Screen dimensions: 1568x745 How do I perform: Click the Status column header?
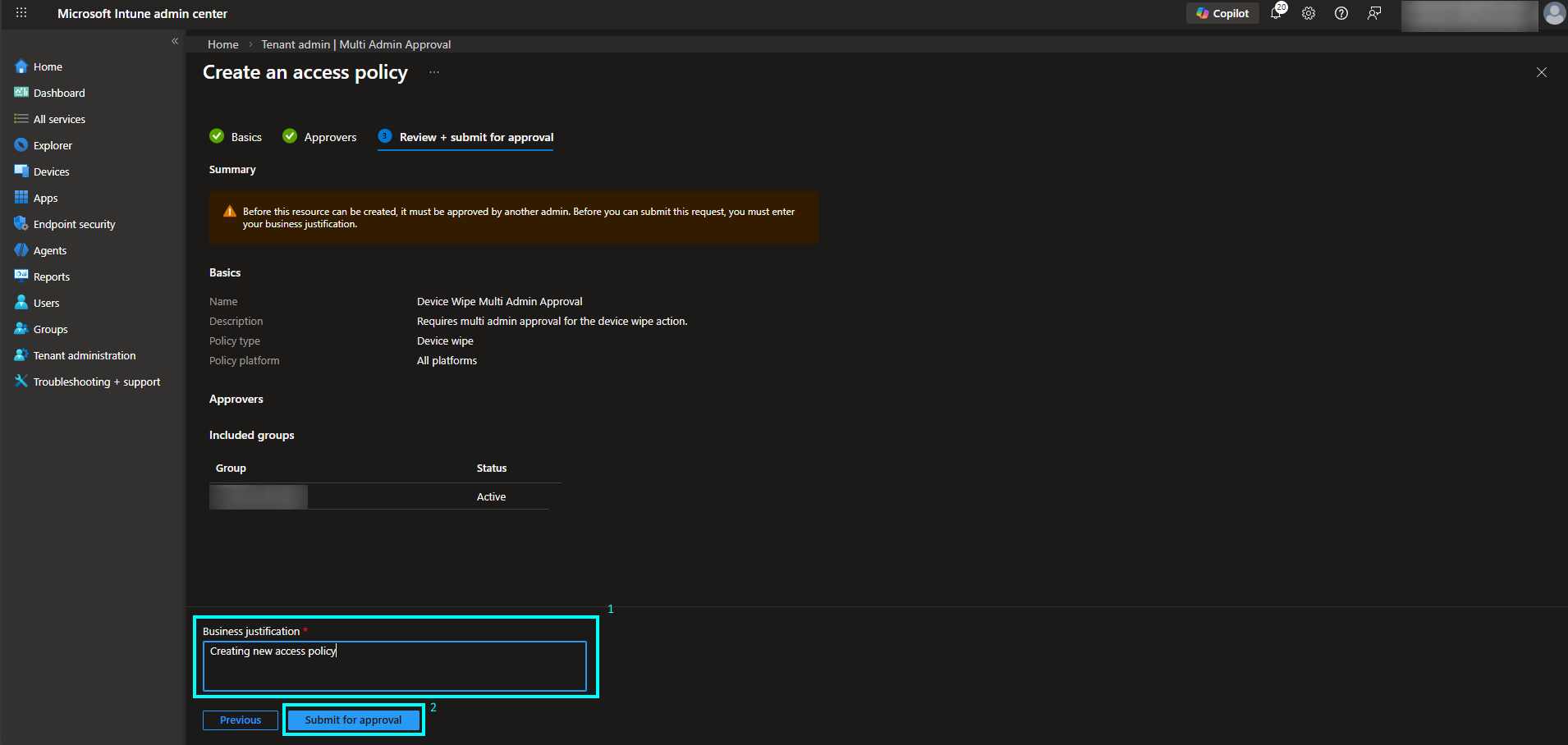click(492, 468)
